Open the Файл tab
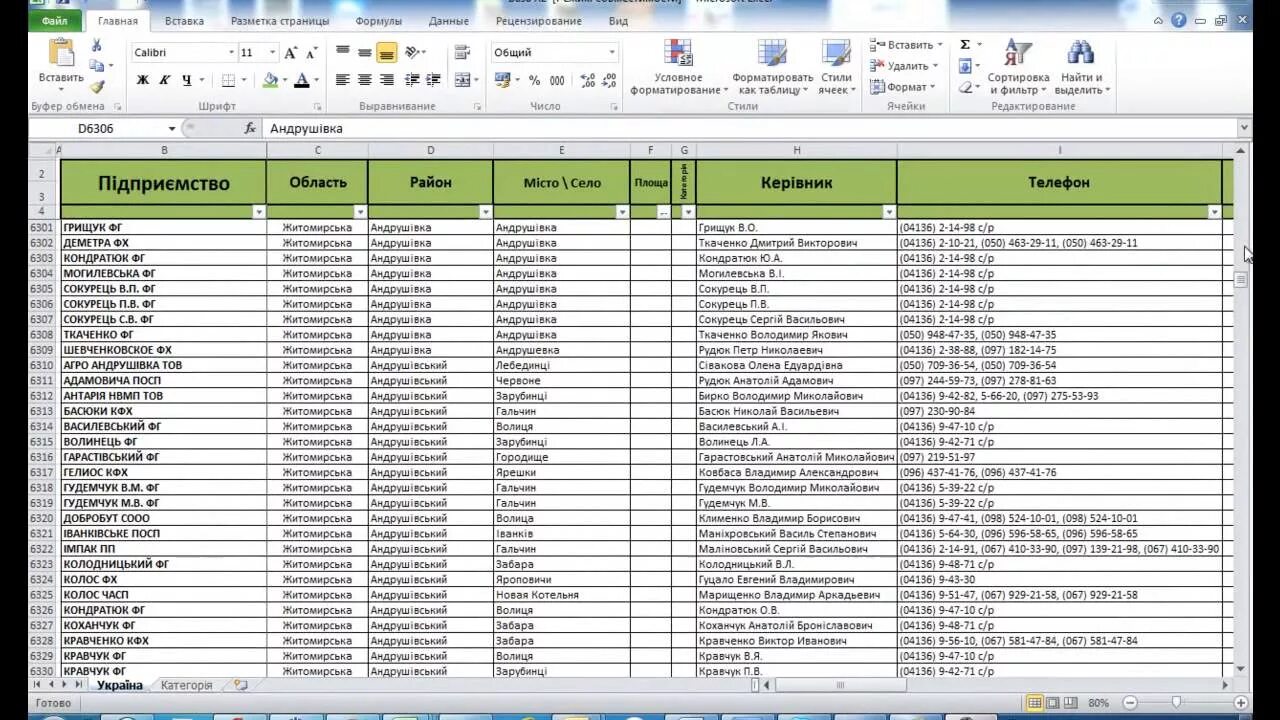Image resolution: width=1280 pixels, height=720 pixels. pyautogui.click(x=55, y=21)
